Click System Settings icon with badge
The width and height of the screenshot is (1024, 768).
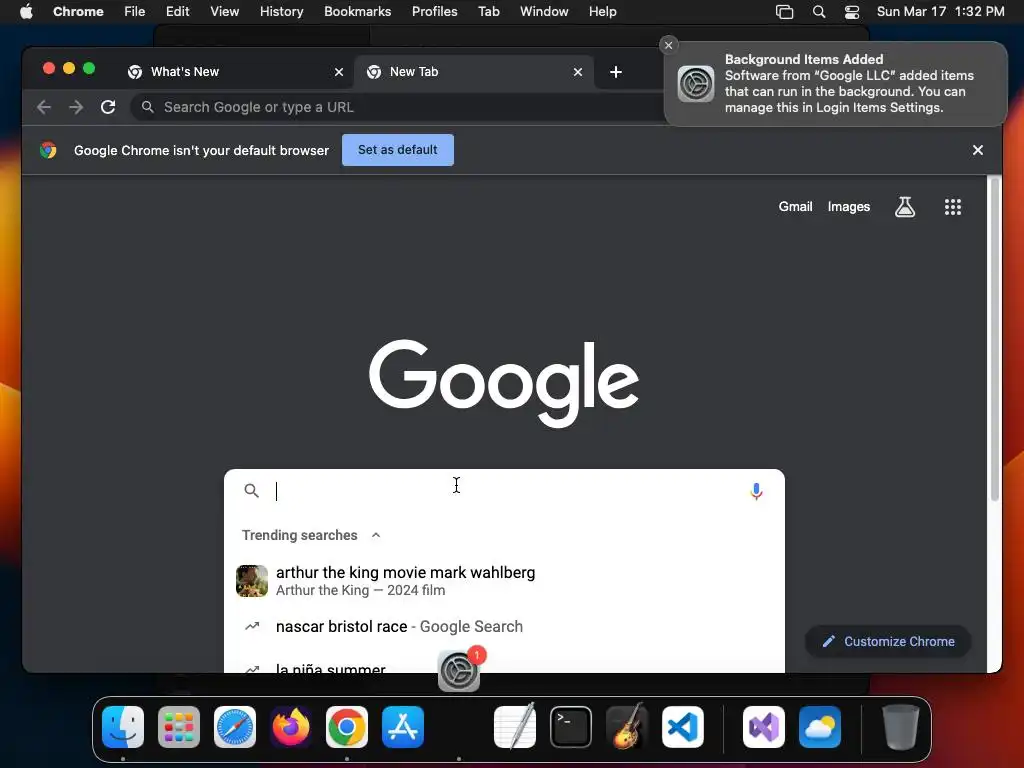click(x=459, y=671)
